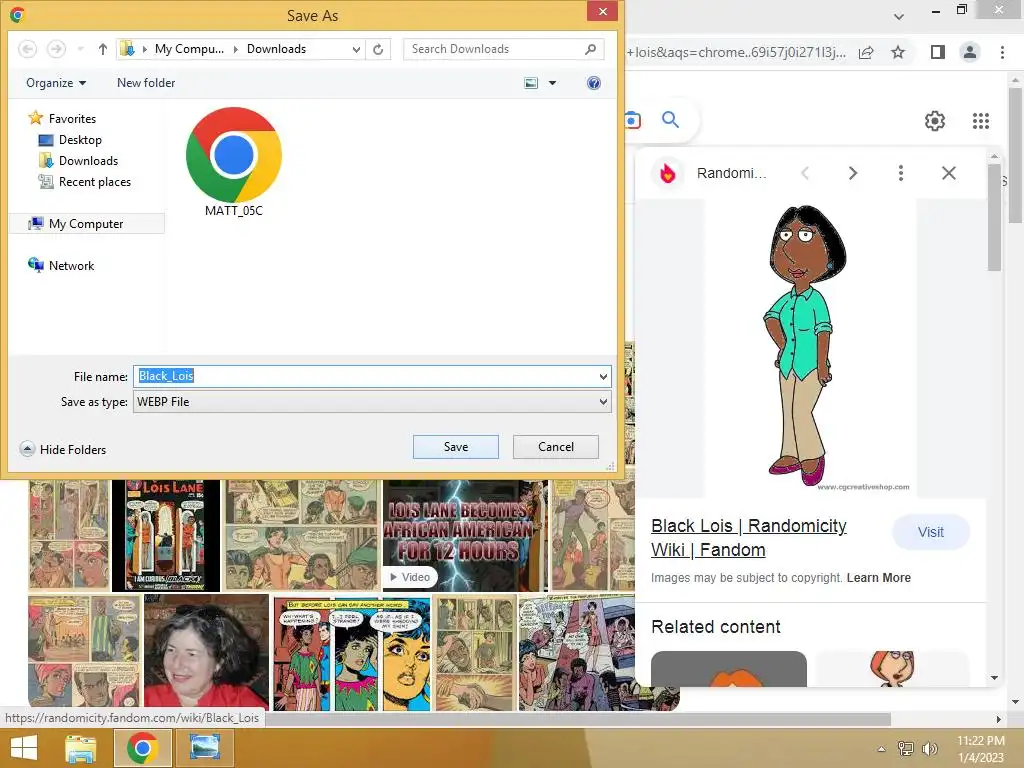Click the taskbar clock and date
Viewport: 1024px width, 768px height.
980,749
